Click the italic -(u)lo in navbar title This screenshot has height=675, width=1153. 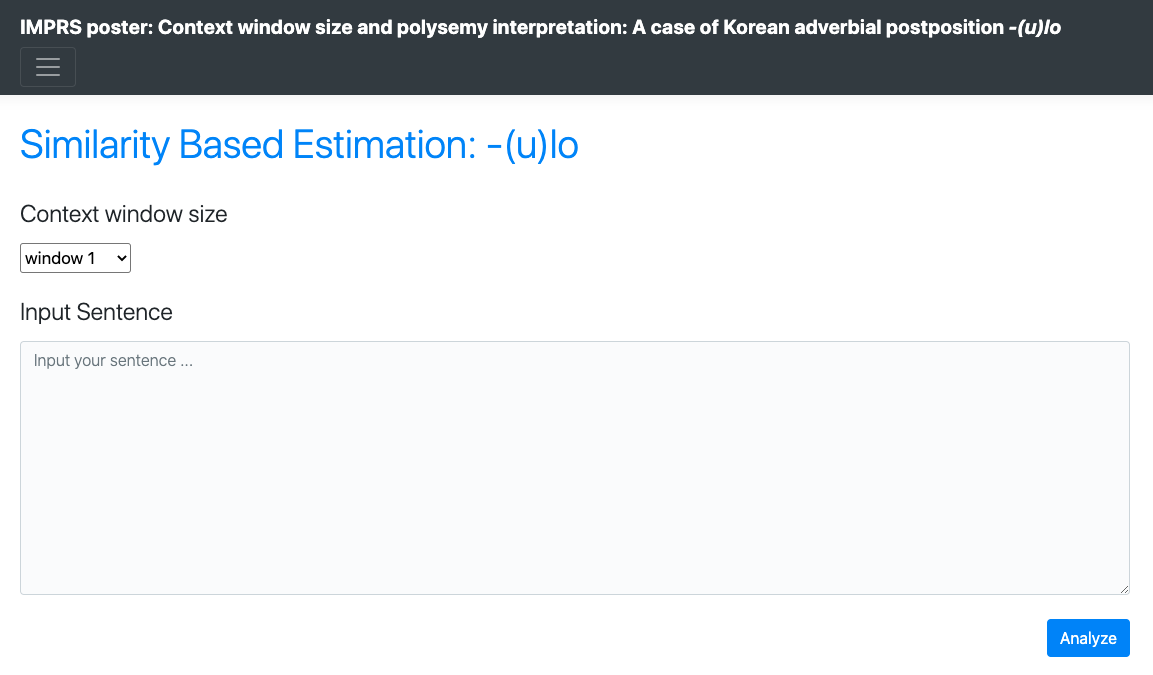tap(1034, 27)
